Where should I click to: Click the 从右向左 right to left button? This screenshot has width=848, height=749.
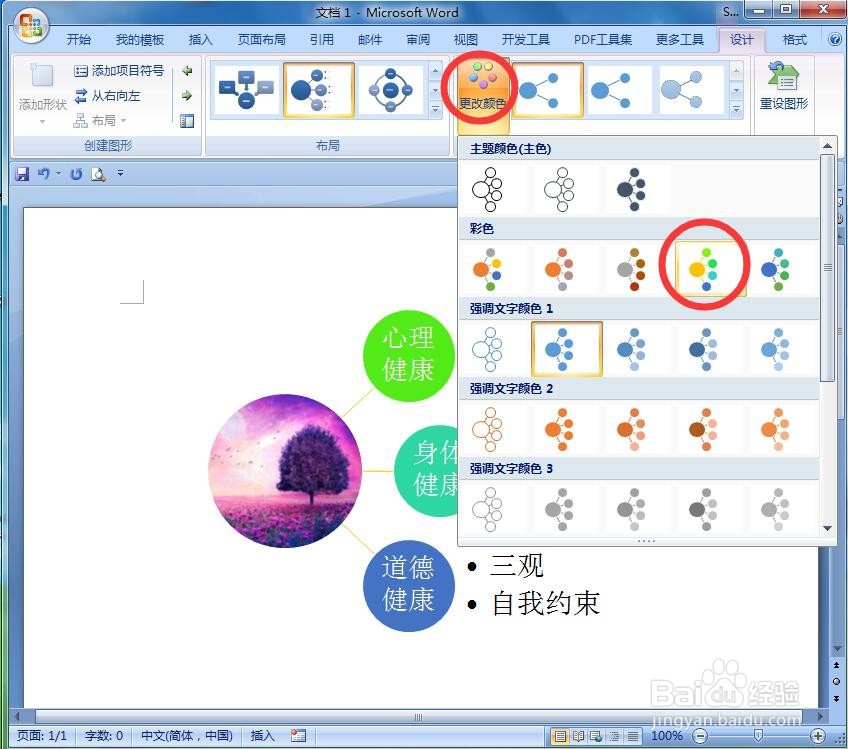108,96
